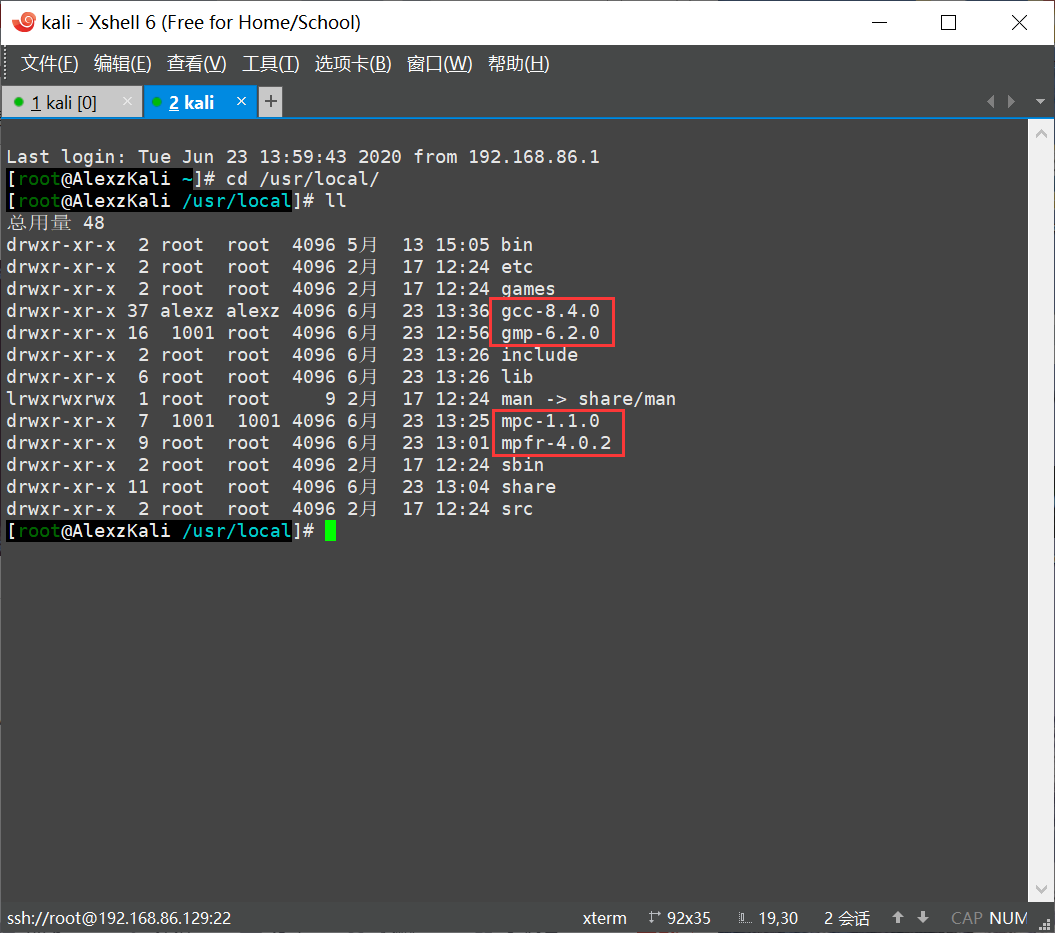Click the ssh://root@192.168.86.129:22 address
Image resolution: width=1055 pixels, height=933 pixels.
(x=119, y=918)
